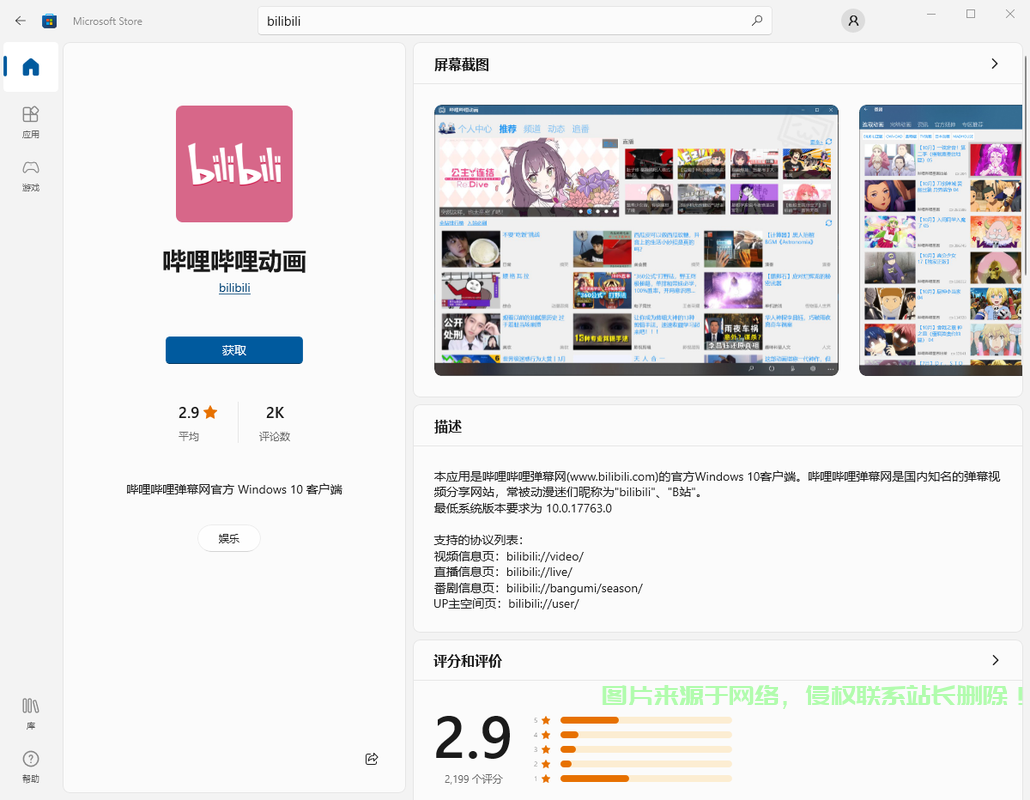Viewport: 1030px width, 800px height.
Task: Select the 娱乐 category tag
Action: (x=229, y=539)
